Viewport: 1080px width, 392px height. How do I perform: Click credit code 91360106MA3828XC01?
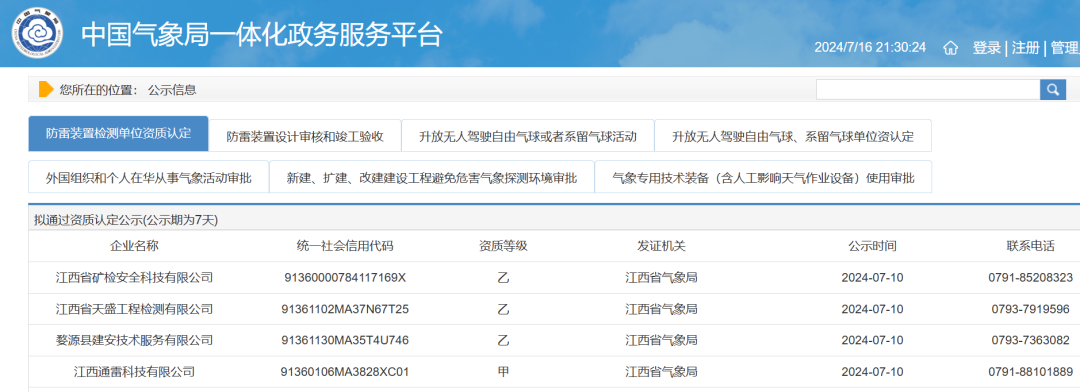(345, 372)
